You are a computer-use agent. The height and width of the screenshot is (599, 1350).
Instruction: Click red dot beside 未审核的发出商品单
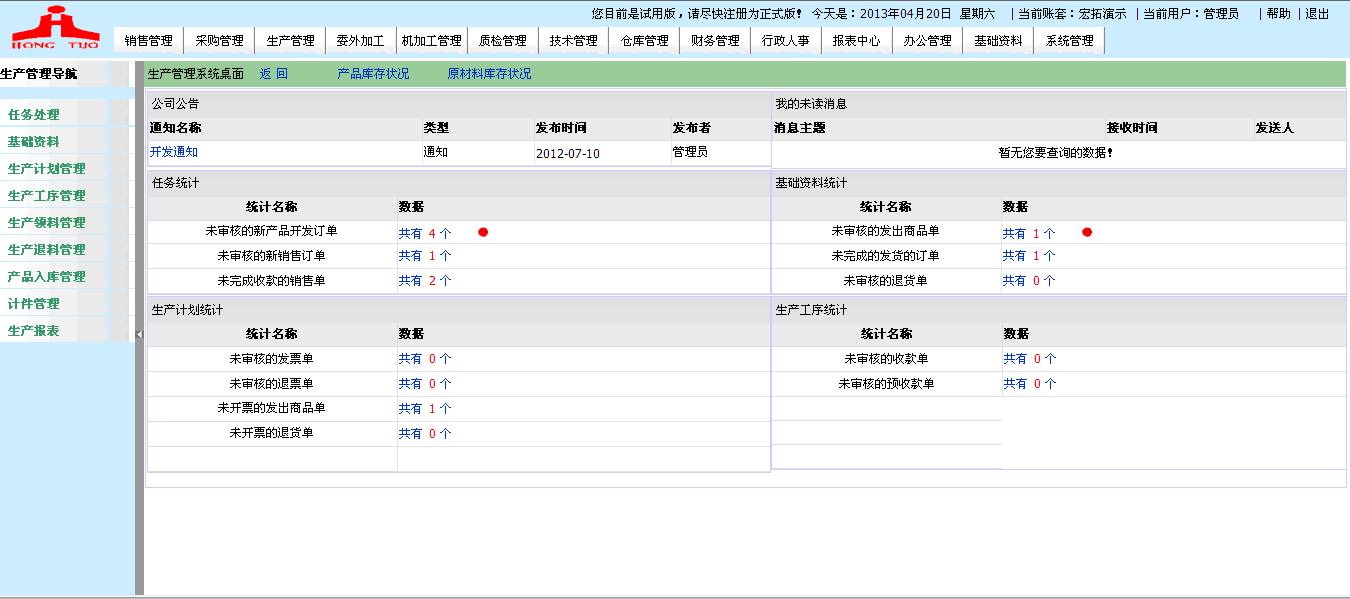click(x=1087, y=232)
